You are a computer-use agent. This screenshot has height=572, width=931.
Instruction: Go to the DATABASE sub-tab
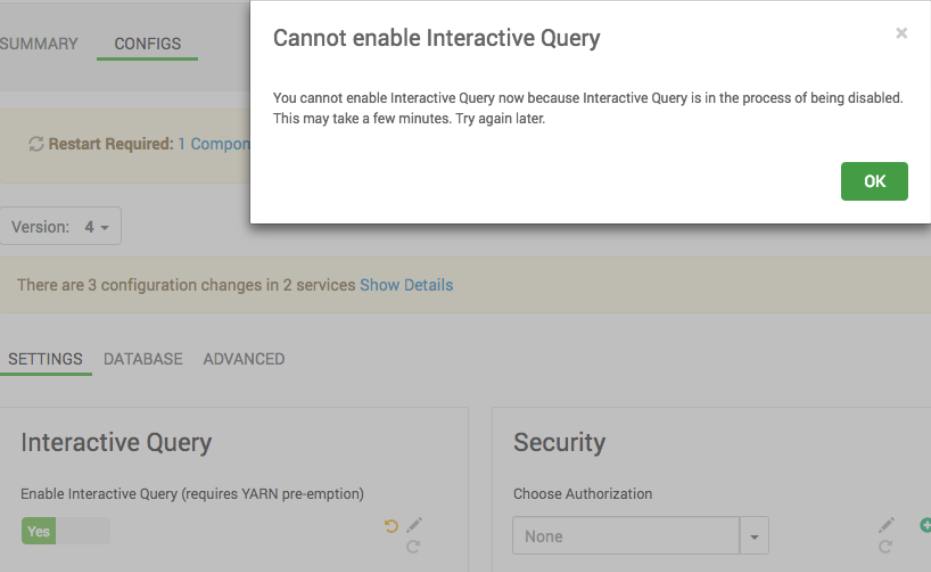tap(143, 359)
